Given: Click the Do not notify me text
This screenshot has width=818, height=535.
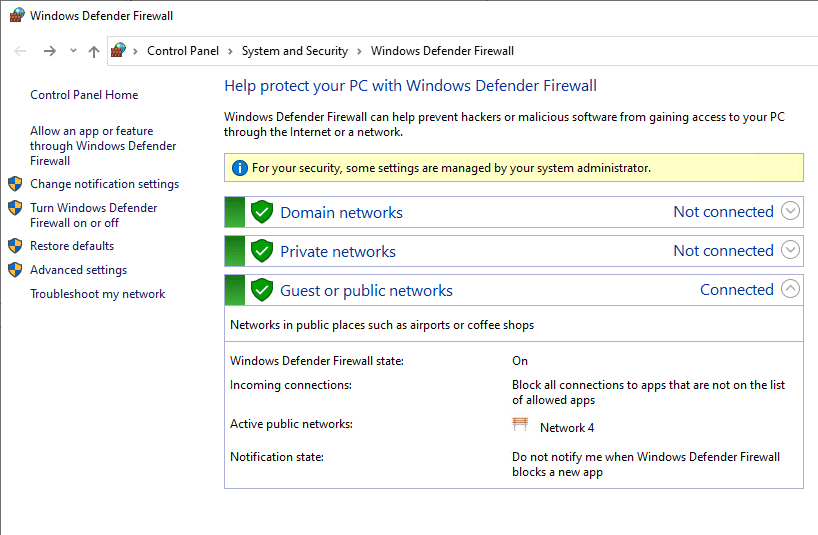Looking at the screenshot, I should (x=646, y=464).
